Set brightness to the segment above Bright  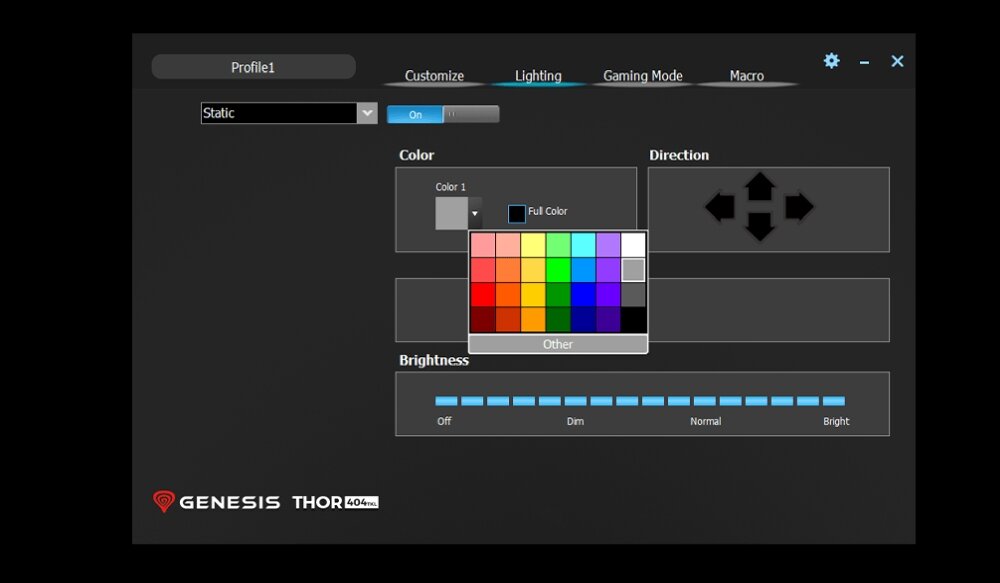coord(834,401)
